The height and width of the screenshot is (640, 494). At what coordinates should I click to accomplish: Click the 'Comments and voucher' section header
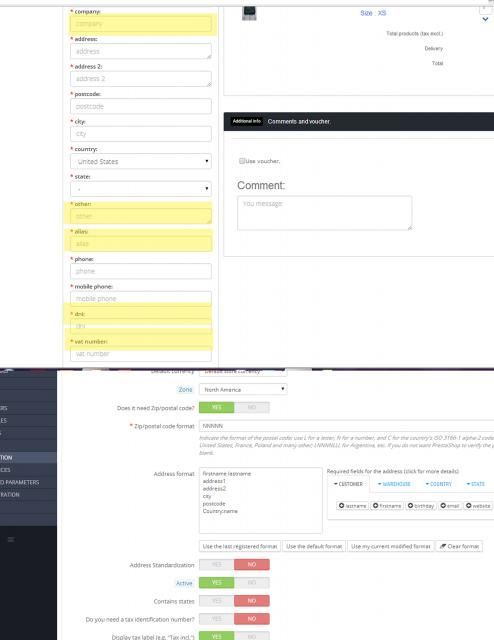[x=299, y=122]
